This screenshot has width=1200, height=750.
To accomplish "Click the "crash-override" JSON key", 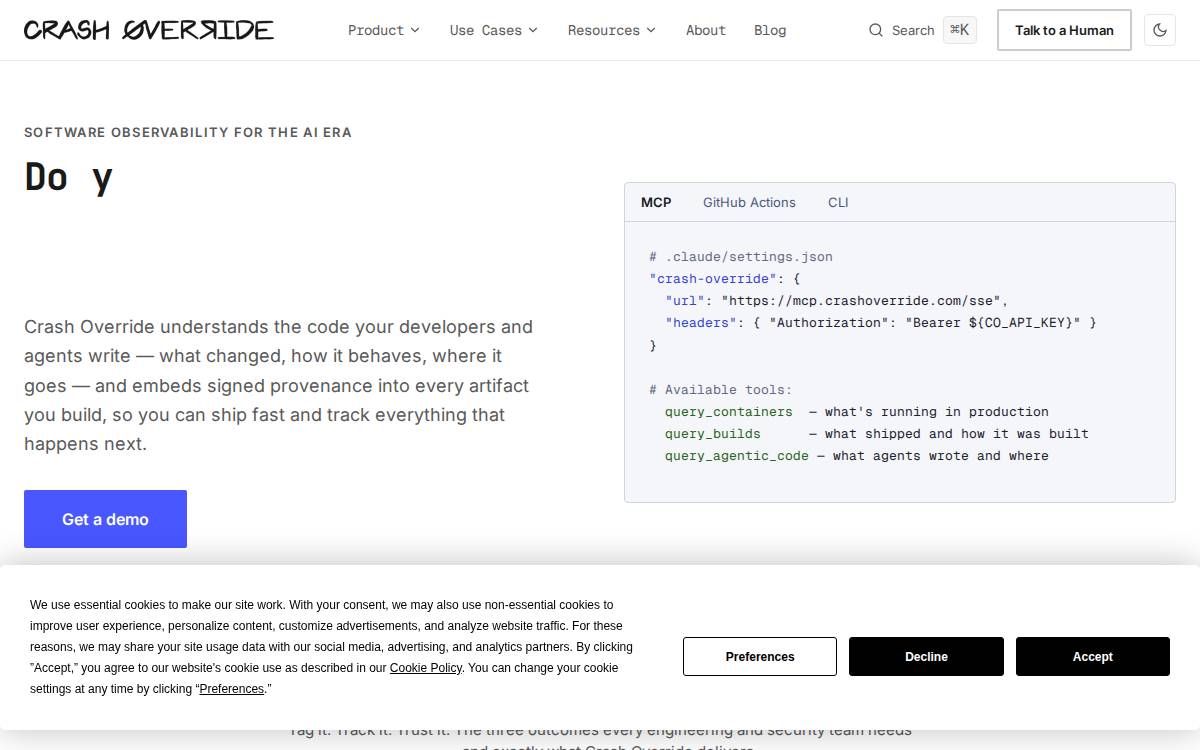I will click(x=713, y=279).
